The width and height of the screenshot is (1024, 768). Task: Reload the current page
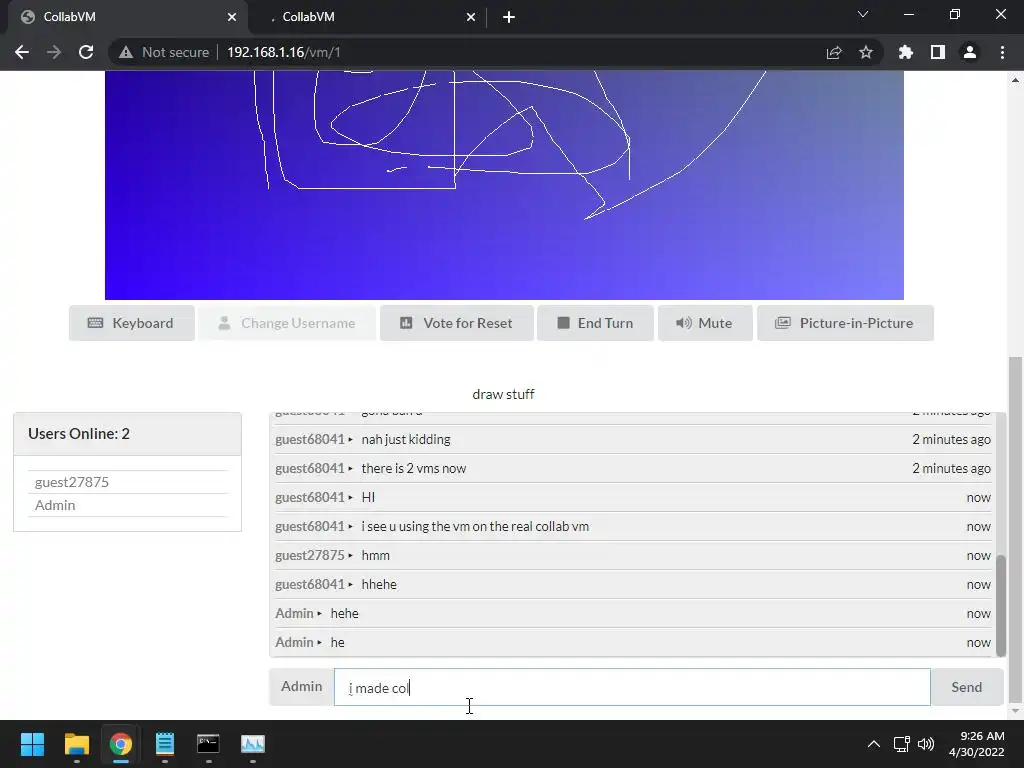tap(86, 52)
